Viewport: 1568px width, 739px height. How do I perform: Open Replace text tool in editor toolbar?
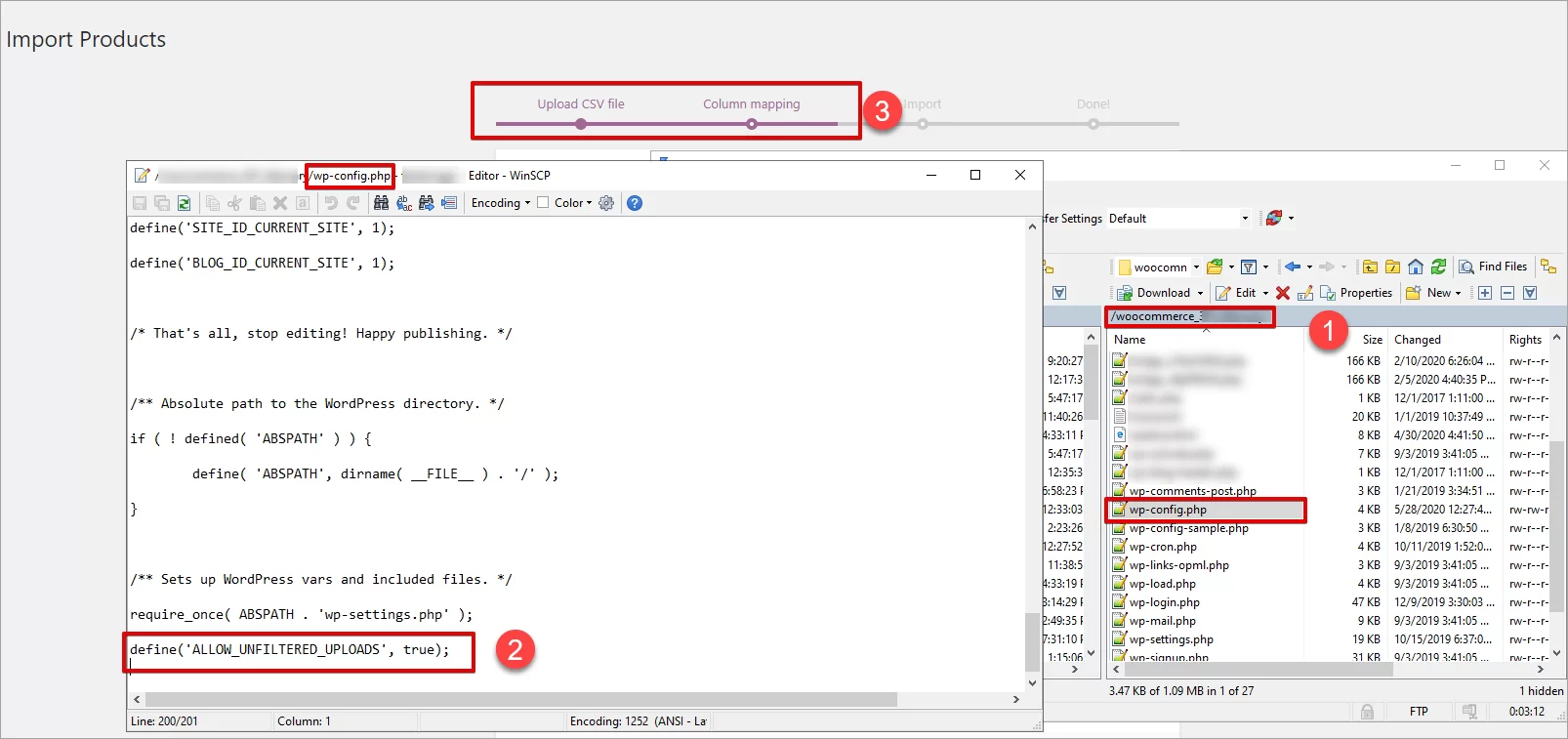[x=404, y=203]
